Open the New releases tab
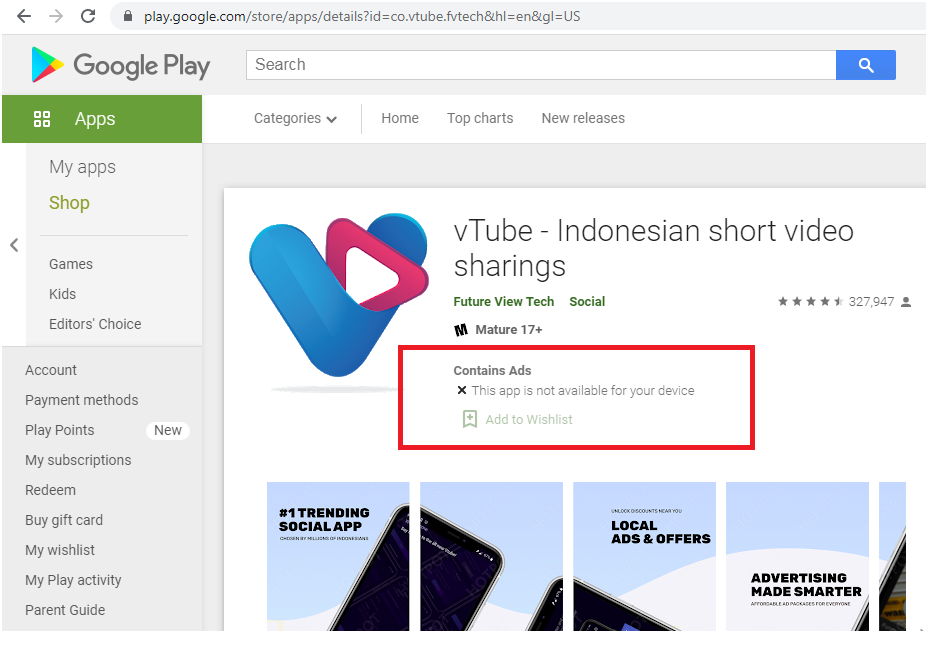The width and height of the screenshot is (926, 660). pyautogui.click(x=583, y=118)
